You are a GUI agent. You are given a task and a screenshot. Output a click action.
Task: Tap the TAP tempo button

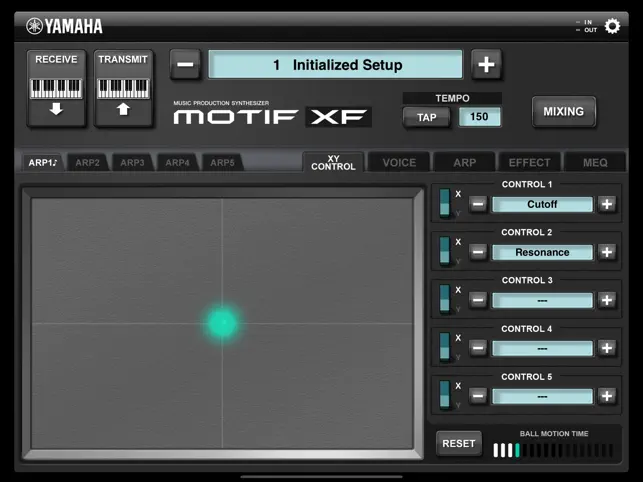click(427, 117)
